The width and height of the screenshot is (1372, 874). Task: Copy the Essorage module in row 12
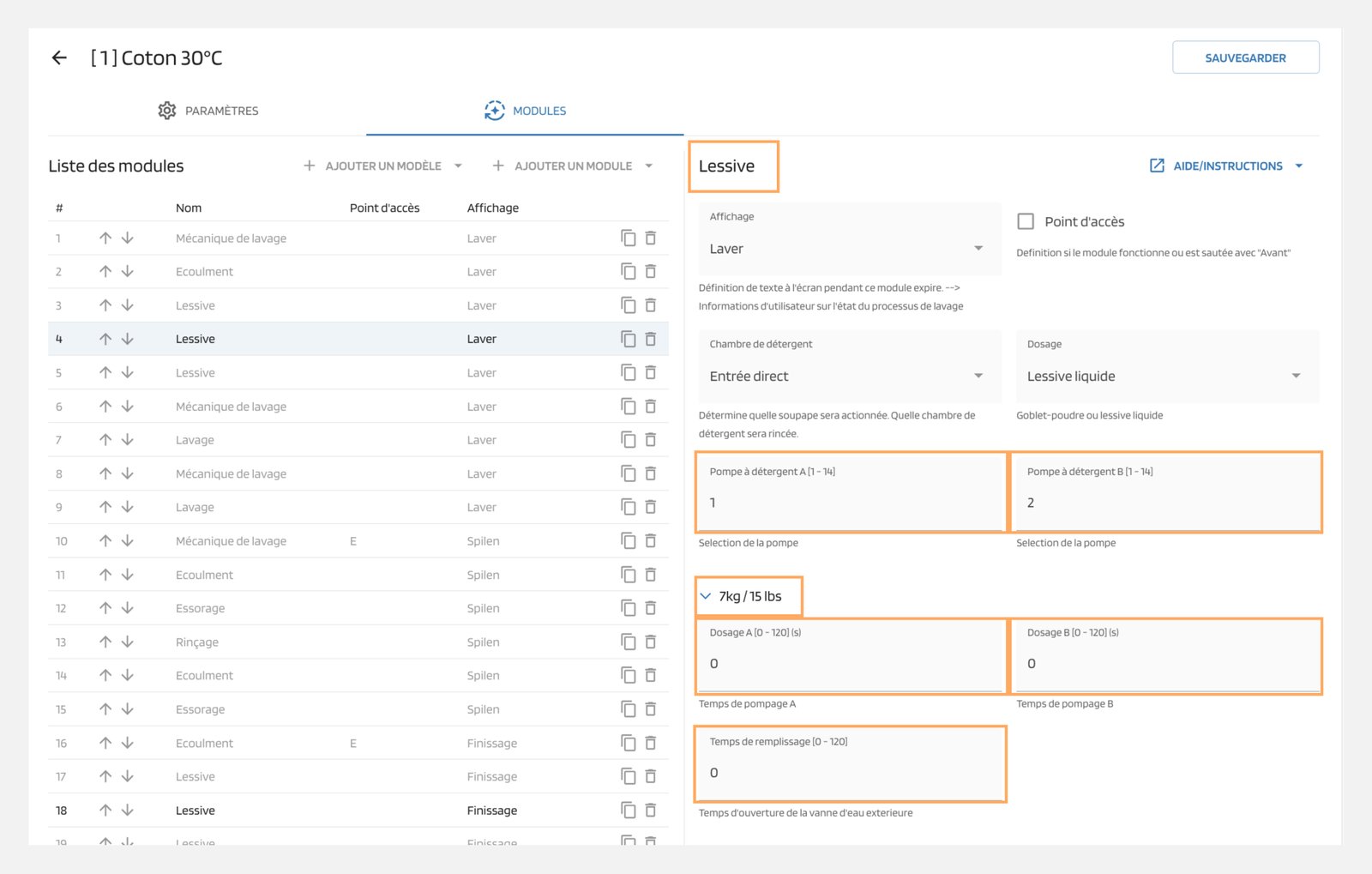[x=628, y=608]
